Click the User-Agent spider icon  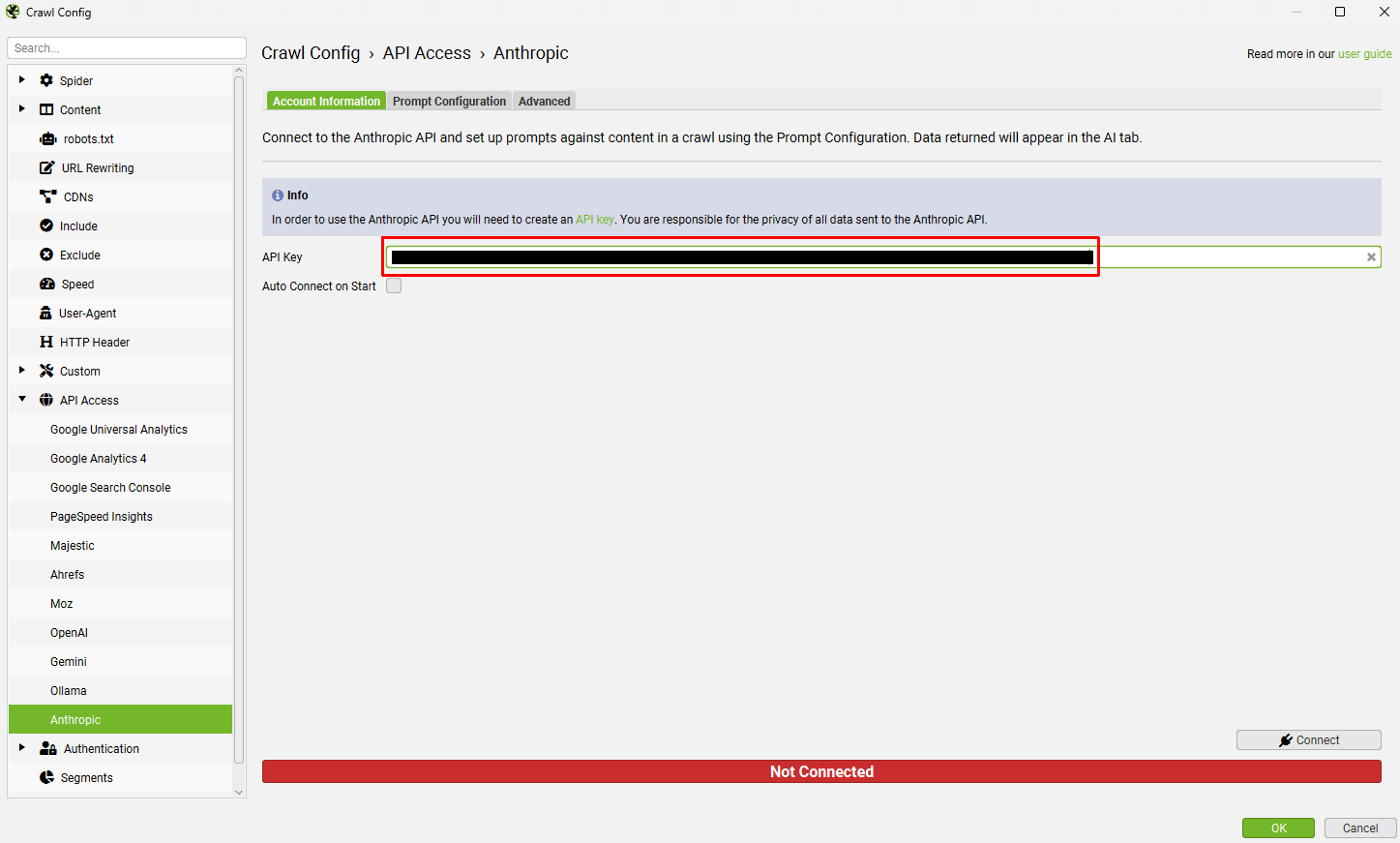click(47, 313)
